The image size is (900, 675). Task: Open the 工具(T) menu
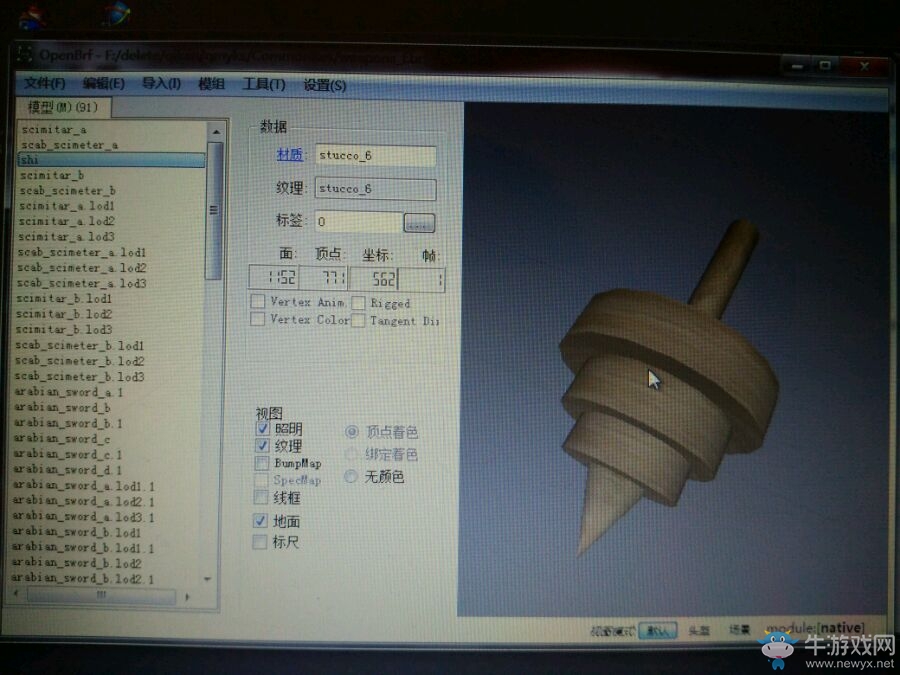(263, 84)
